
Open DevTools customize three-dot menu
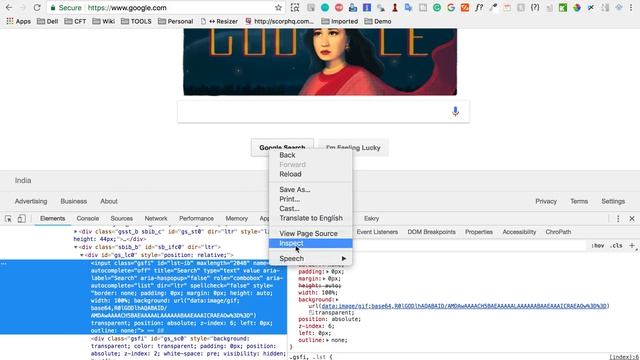click(618, 219)
